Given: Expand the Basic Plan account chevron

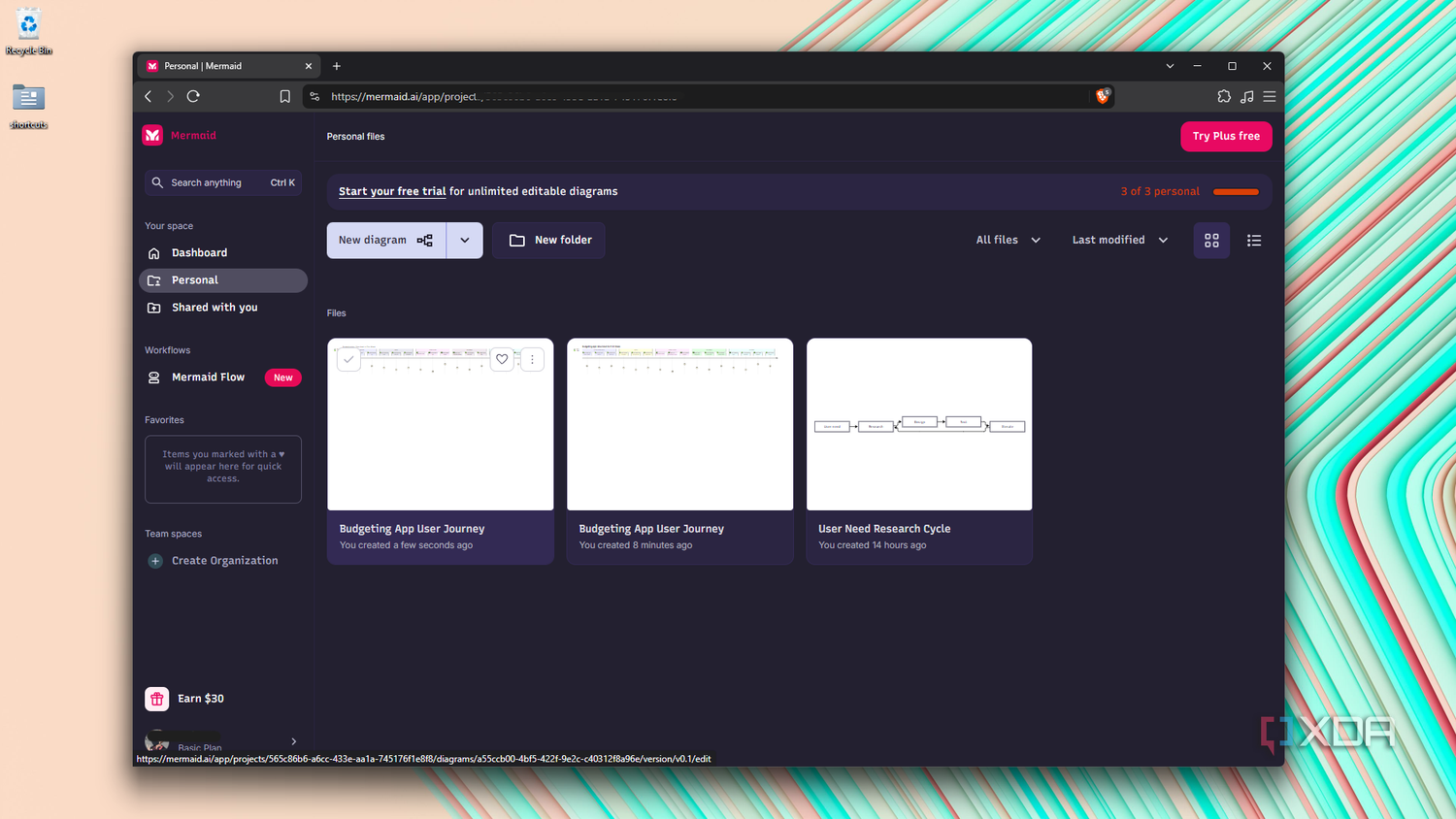Looking at the screenshot, I should (294, 741).
